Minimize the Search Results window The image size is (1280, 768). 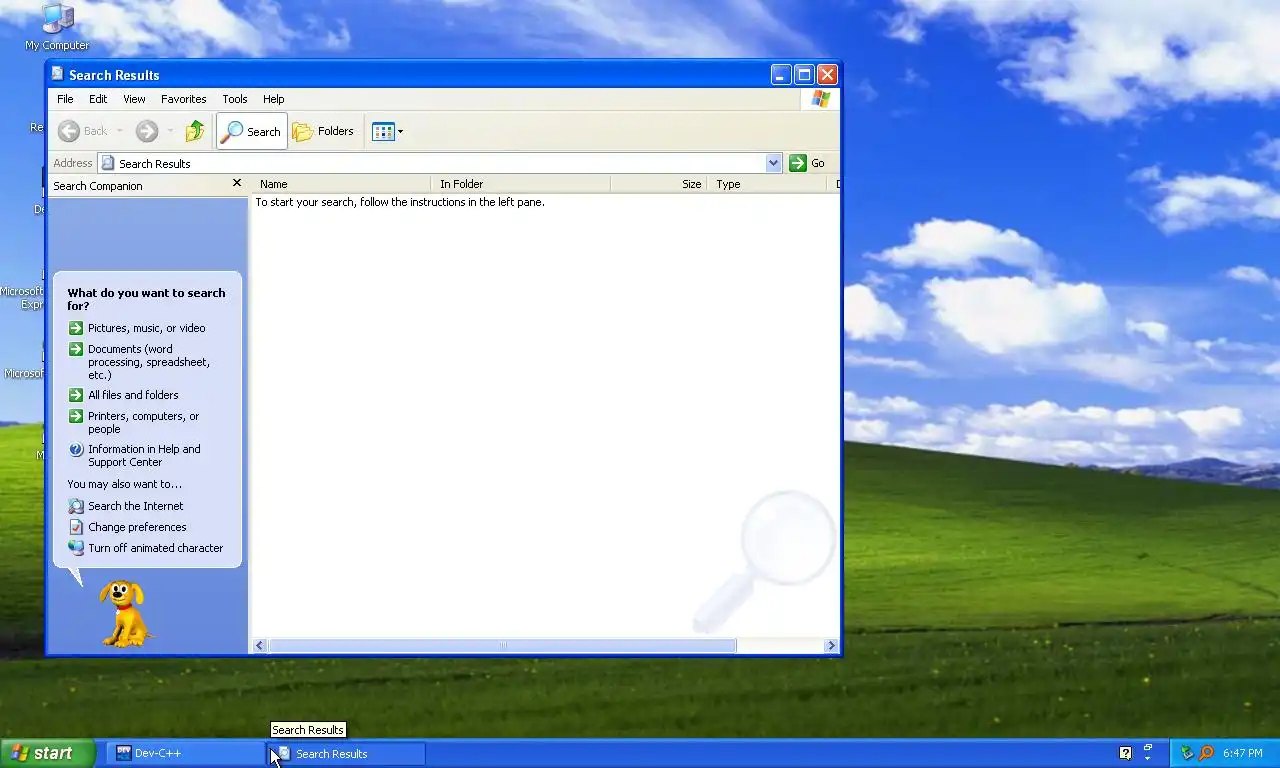tap(781, 74)
